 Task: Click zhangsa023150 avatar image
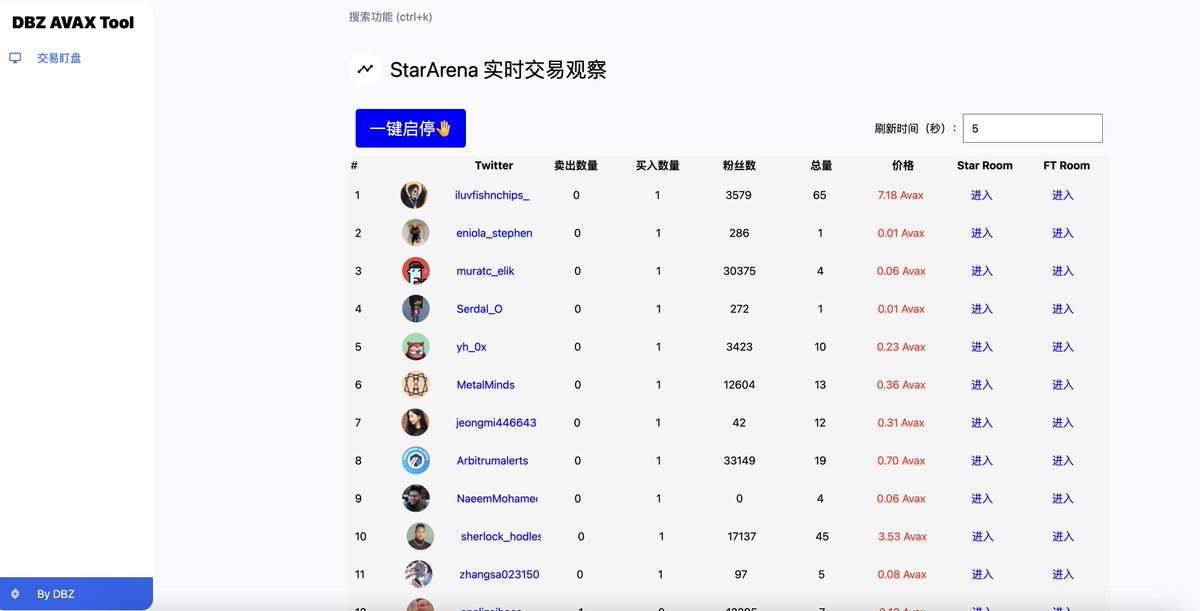(419, 574)
